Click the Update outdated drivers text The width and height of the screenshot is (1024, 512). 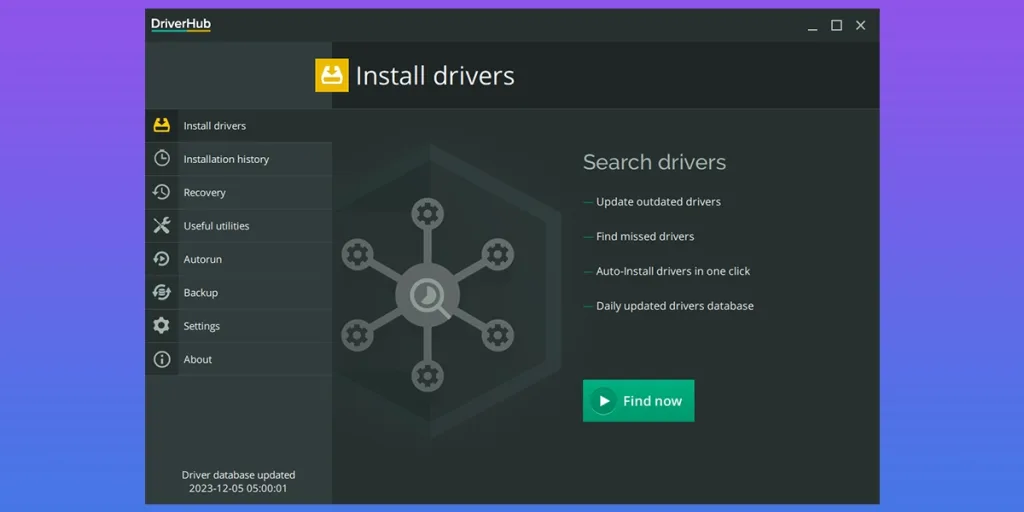[658, 202]
